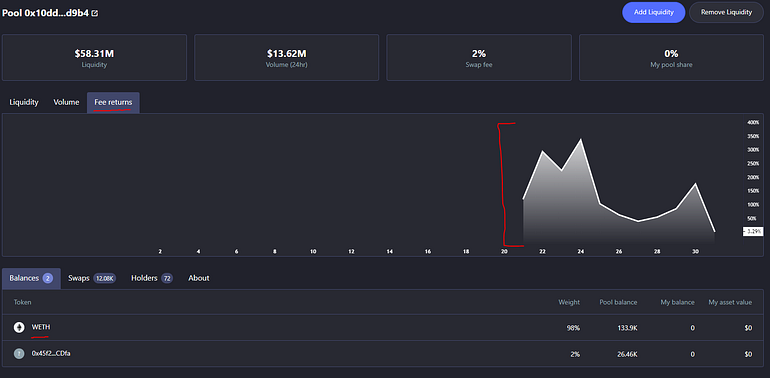
Task: Click the 26.46K pool balance value
Action: pyautogui.click(x=627, y=354)
